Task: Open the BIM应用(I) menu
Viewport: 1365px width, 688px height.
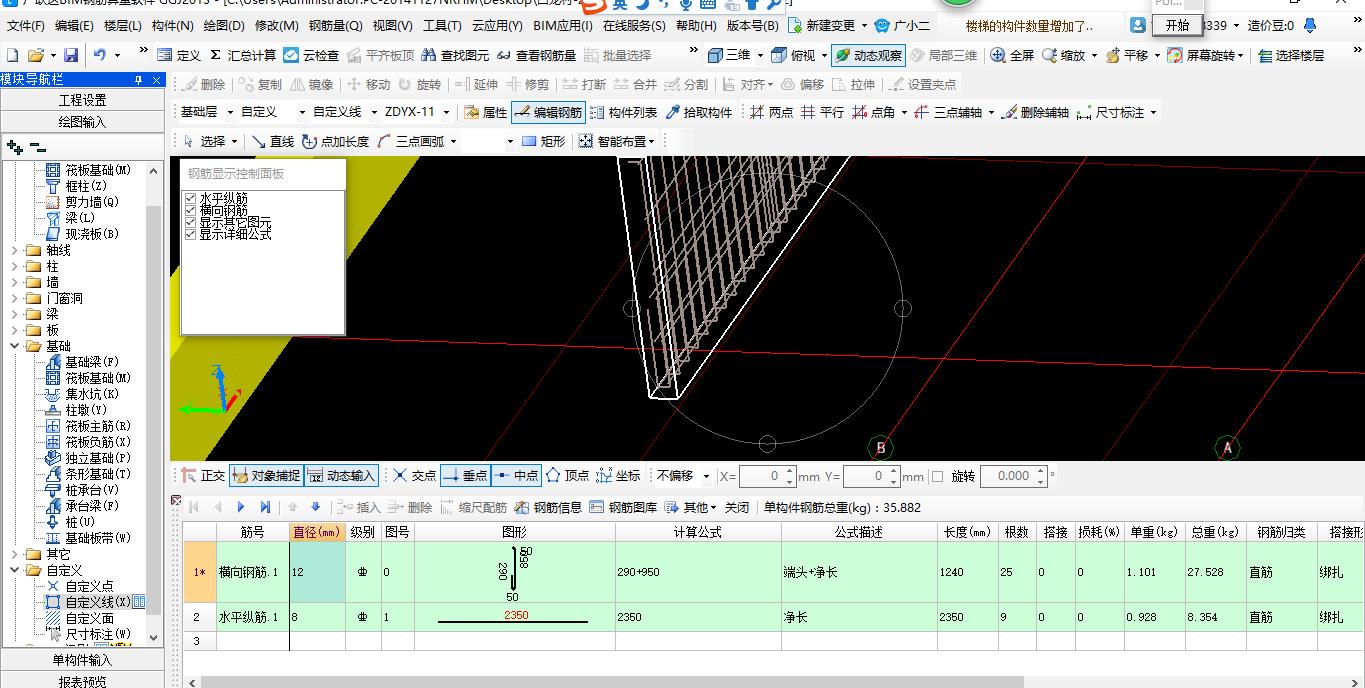Action: tap(563, 25)
